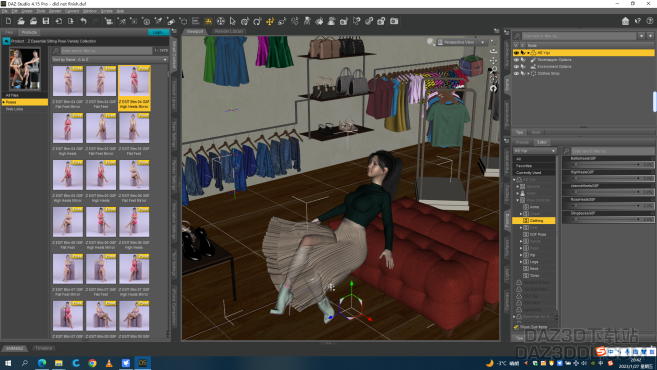Open Google Chrome from the taskbar
The width and height of the screenshot is (657, 370).
92,363
